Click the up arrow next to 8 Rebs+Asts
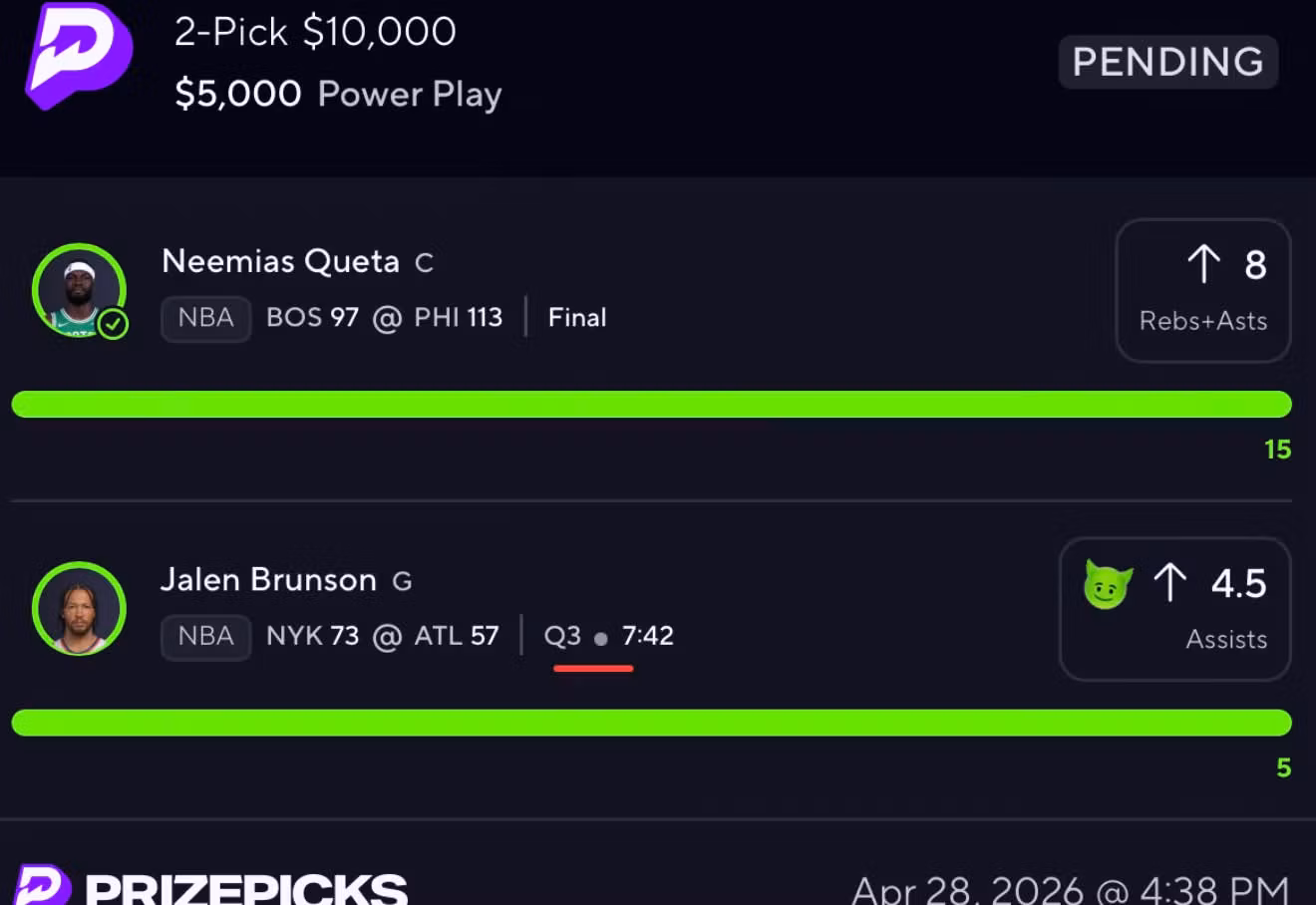The height and width of the screenshot is (905, 1316). pos(1203,264)
